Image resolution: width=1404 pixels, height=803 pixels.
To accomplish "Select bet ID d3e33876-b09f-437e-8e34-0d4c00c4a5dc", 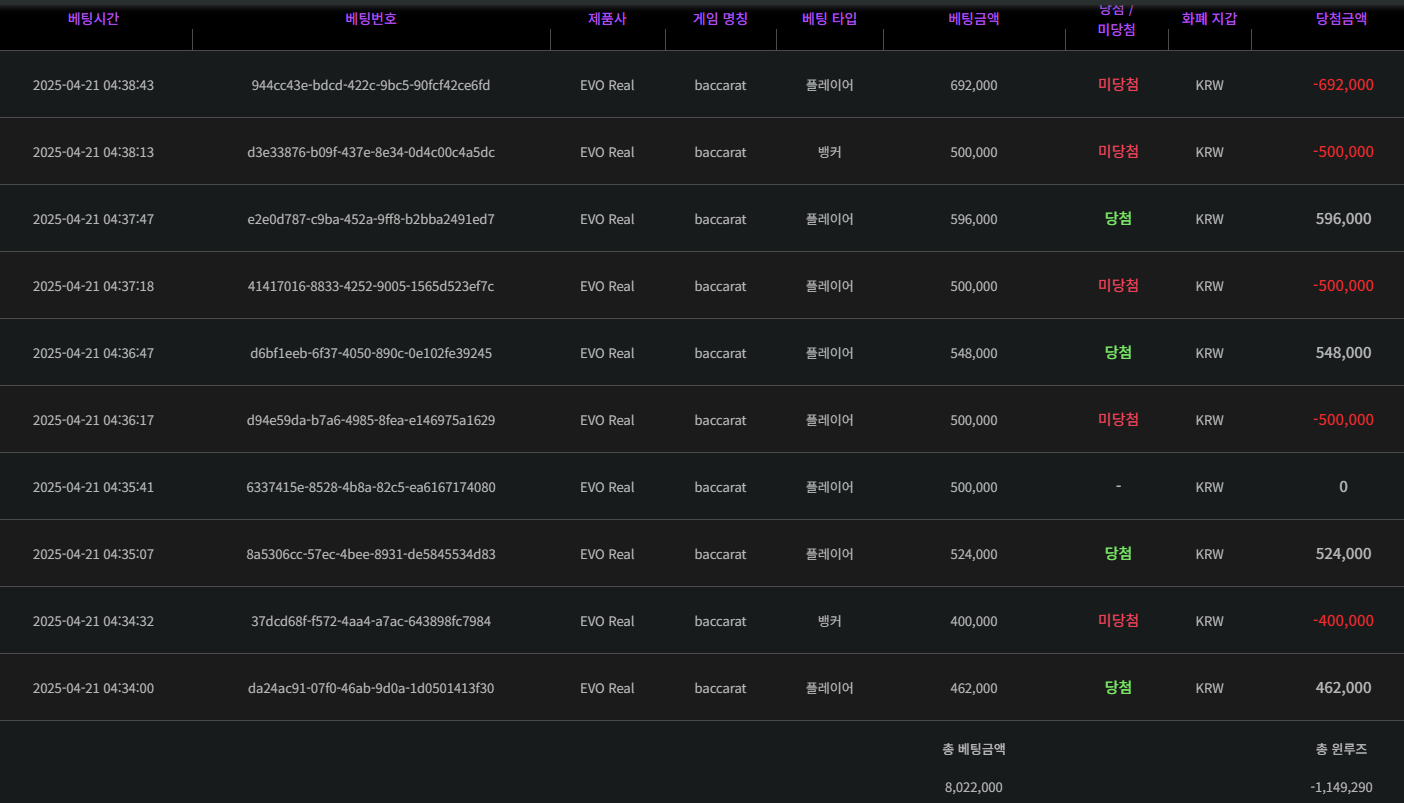I will tap(370, 152).
